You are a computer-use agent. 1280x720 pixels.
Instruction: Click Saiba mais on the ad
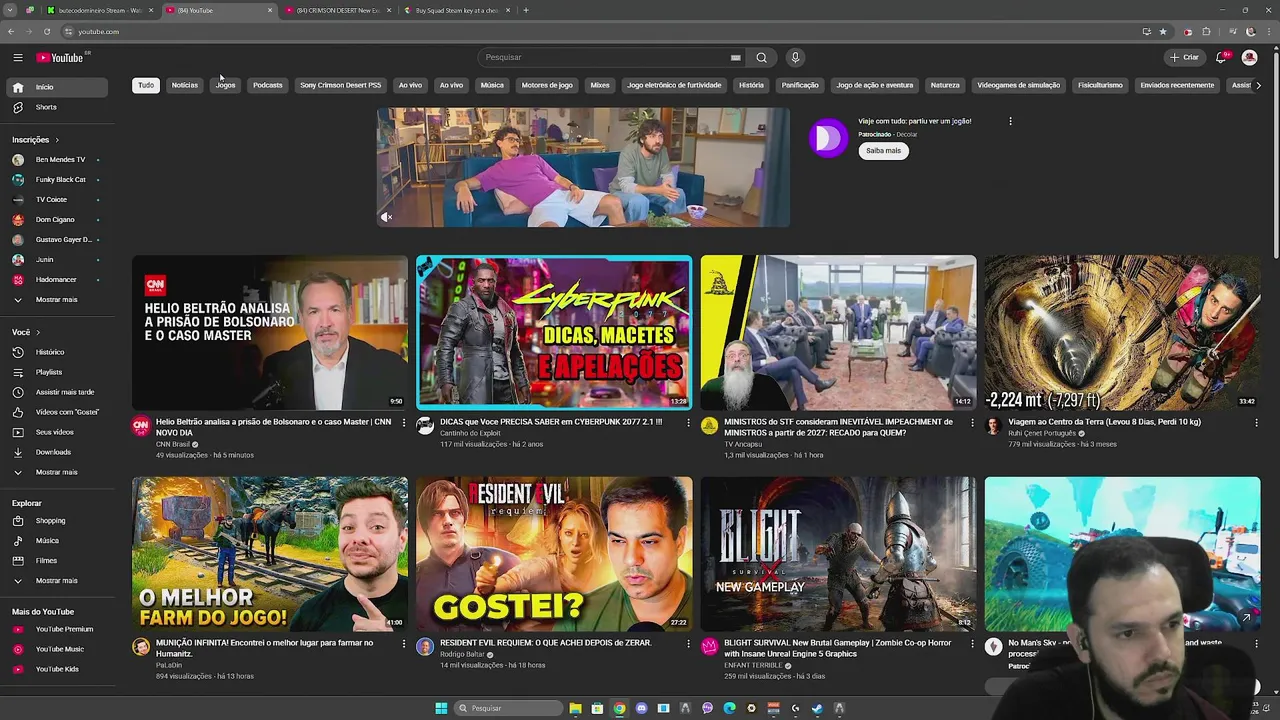tap(883, 150)
